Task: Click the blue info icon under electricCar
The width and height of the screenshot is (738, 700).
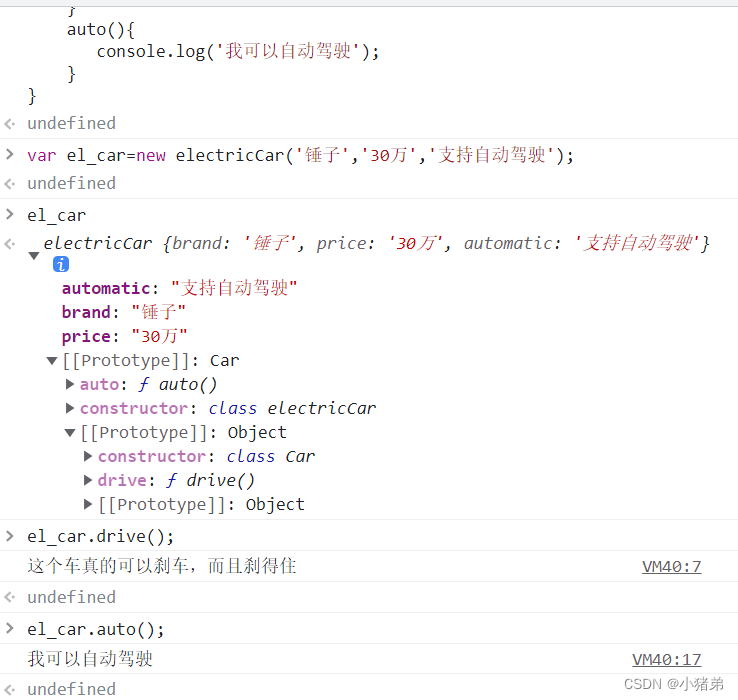Action: coord(61,265)
